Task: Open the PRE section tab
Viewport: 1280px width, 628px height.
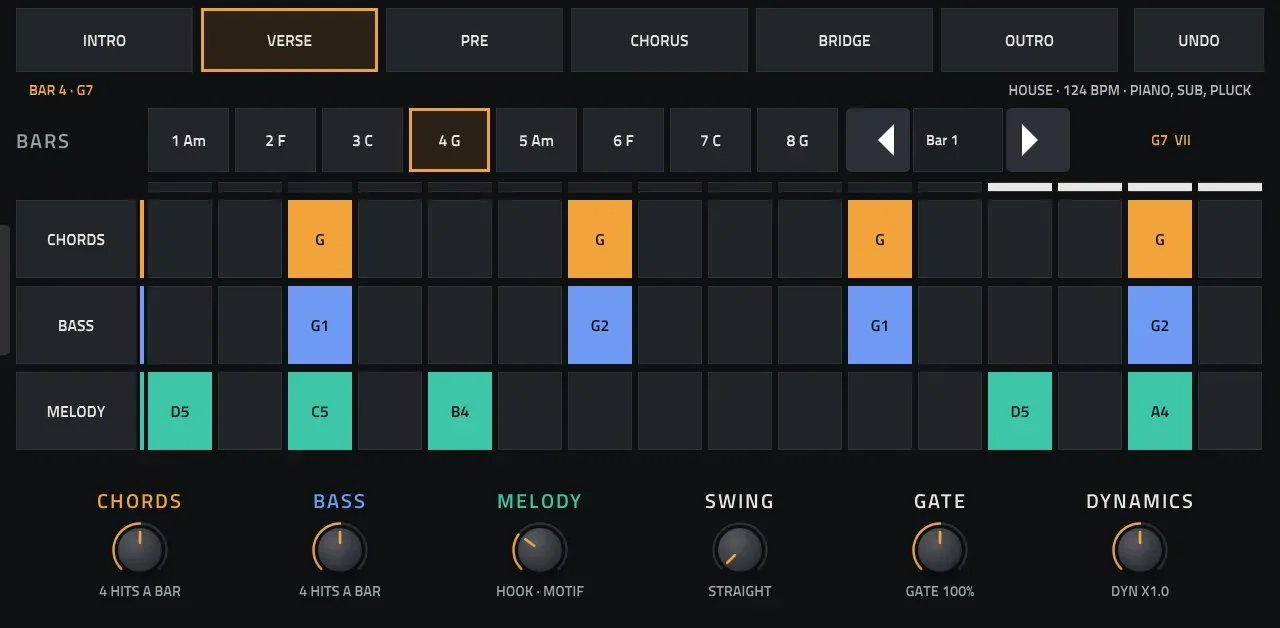Action: [x=474, y=40]
